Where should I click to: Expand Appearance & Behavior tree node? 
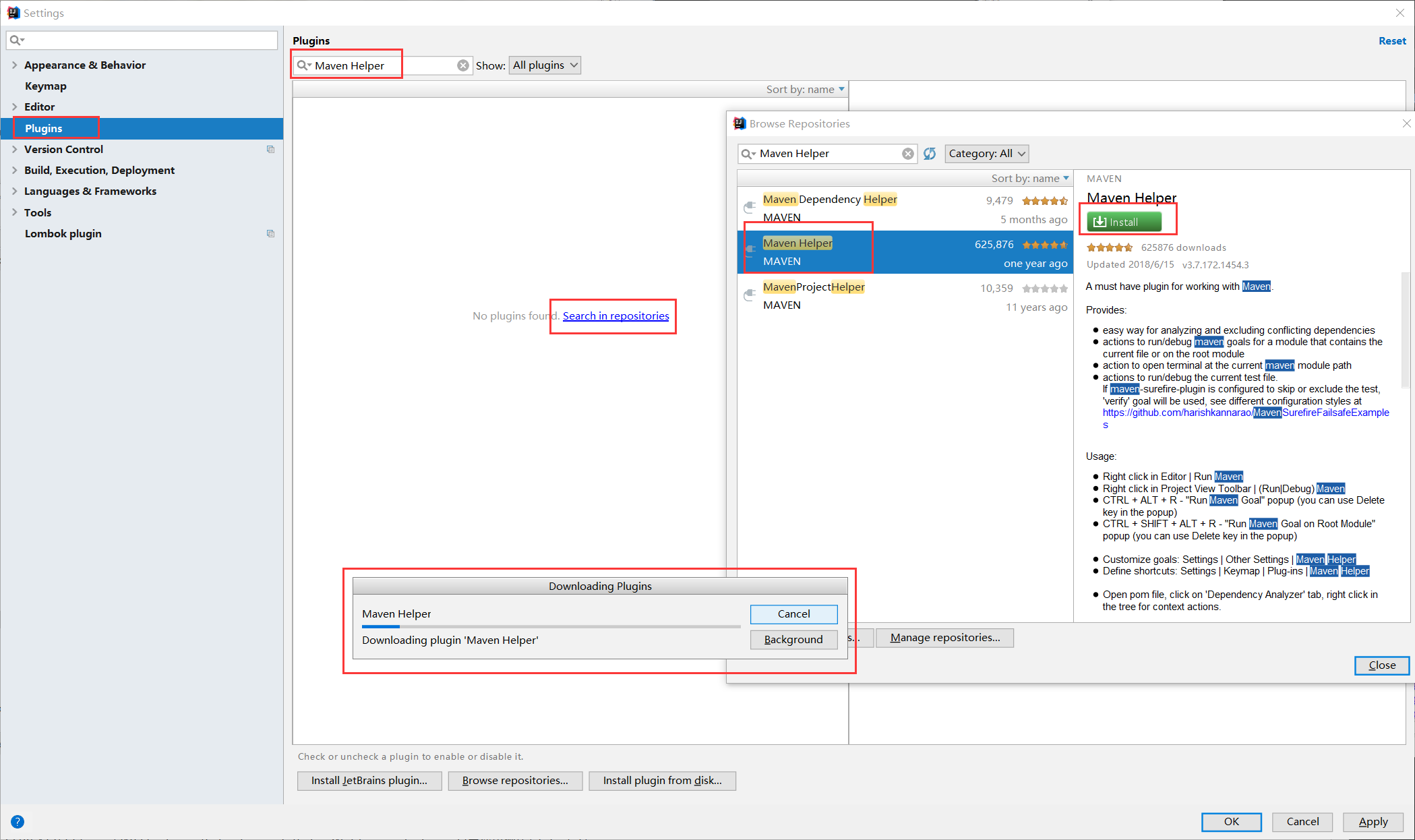14,65
